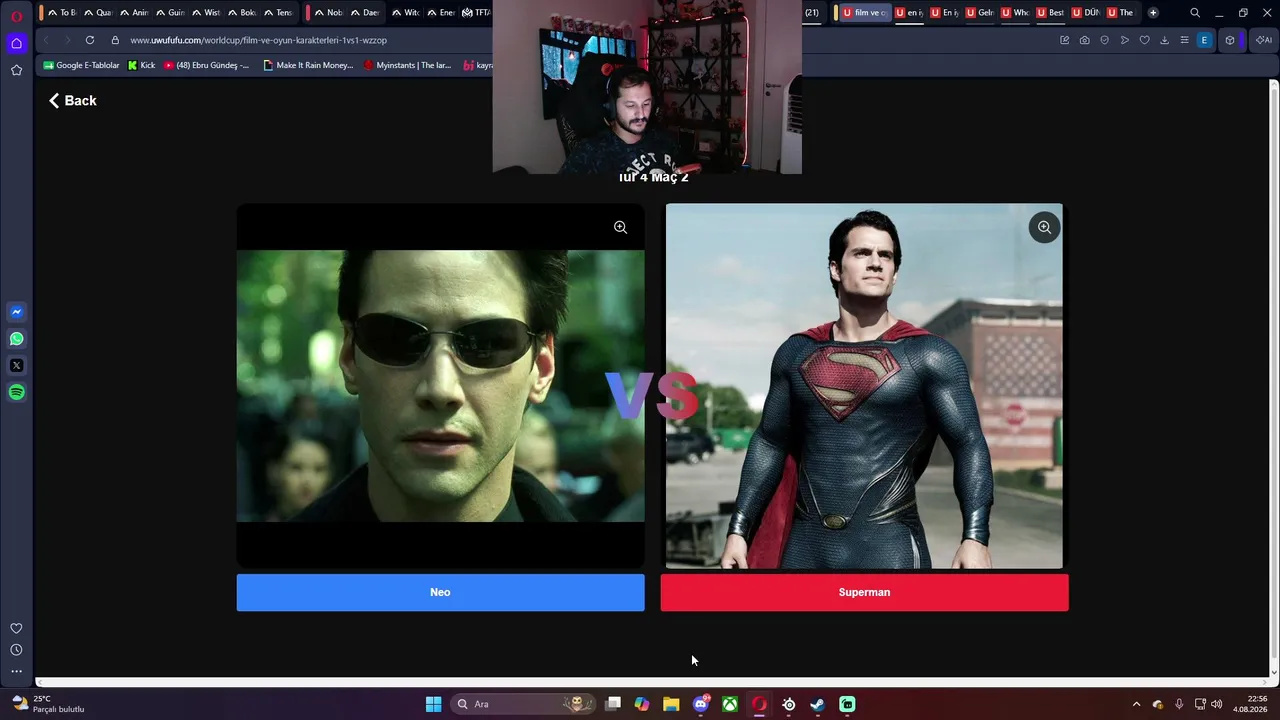
Task: Switch to the 'Anim' tab
Action: point(133,13)
